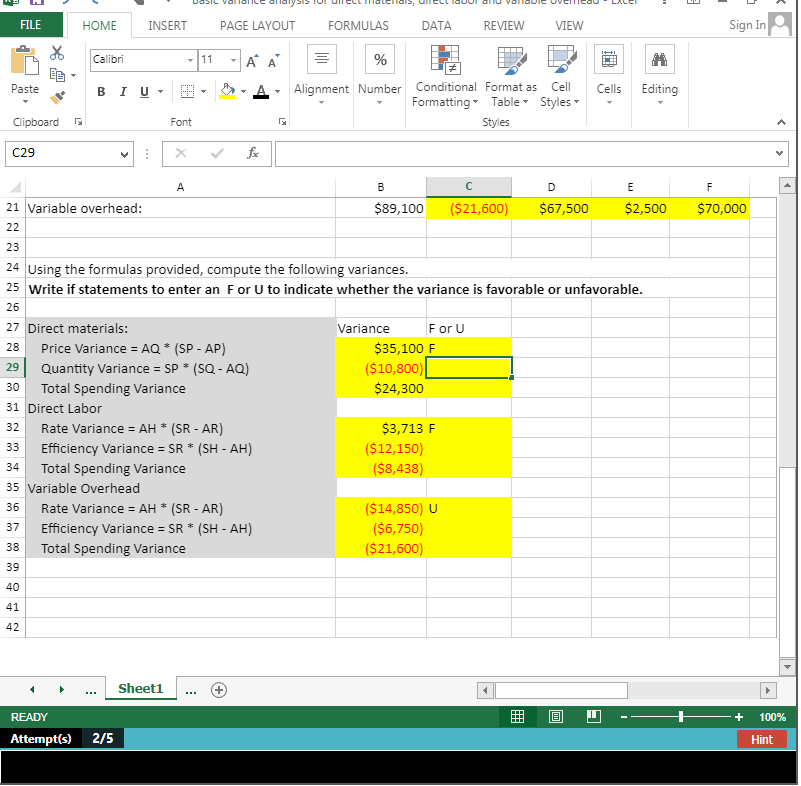Launch the Clipboard dialog launcher

pyautogui.click(x=78, y=122)
